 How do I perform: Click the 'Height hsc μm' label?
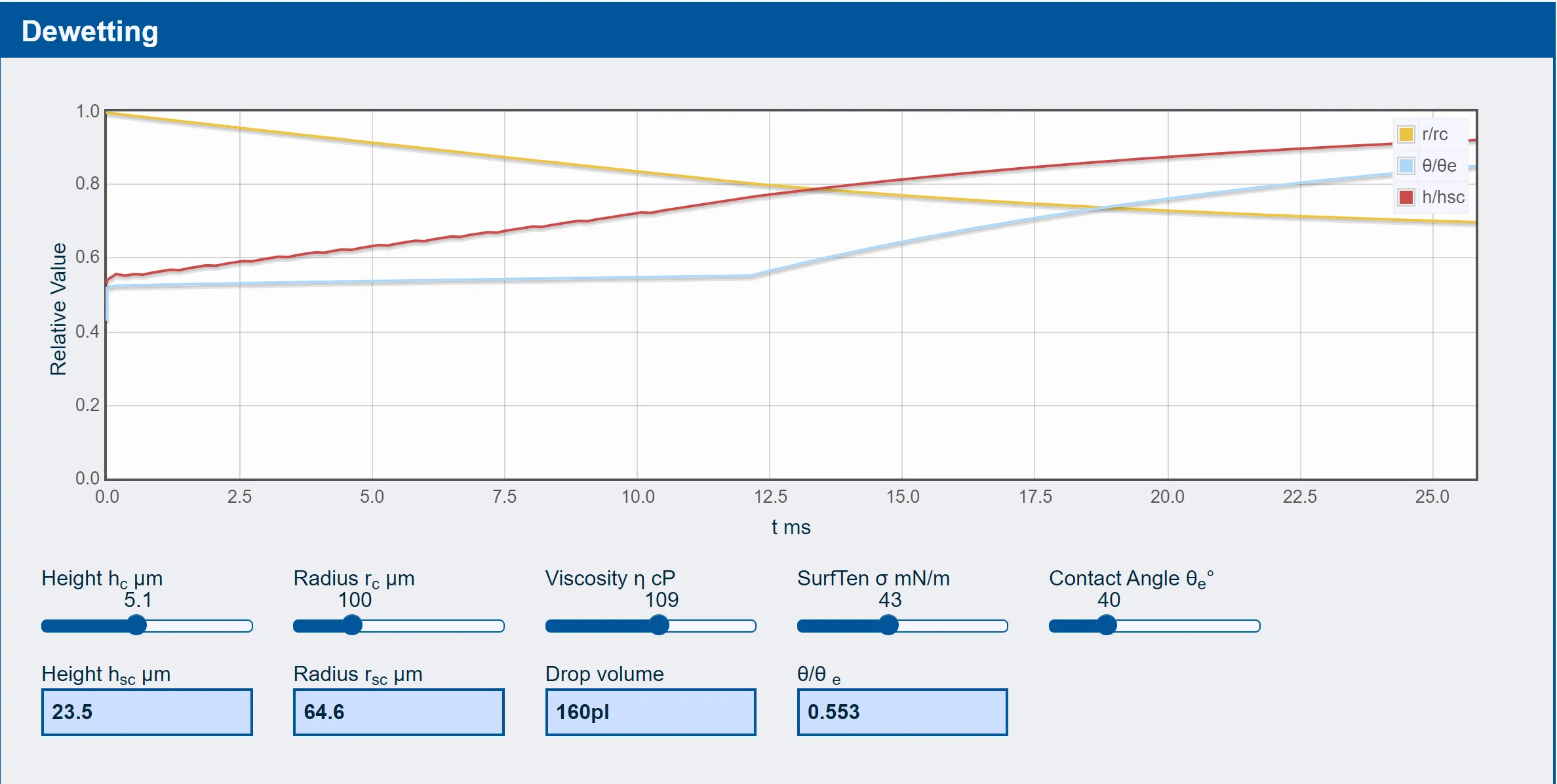point(106,675)
